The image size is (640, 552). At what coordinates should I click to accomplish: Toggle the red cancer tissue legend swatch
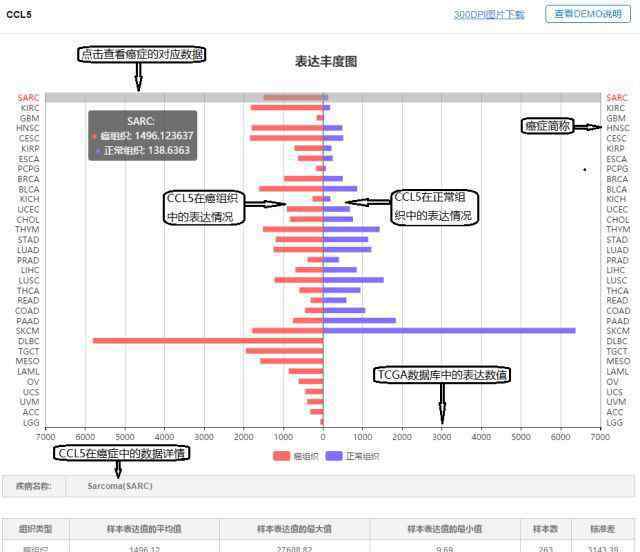pyautogui.click(x=281, y=456)
